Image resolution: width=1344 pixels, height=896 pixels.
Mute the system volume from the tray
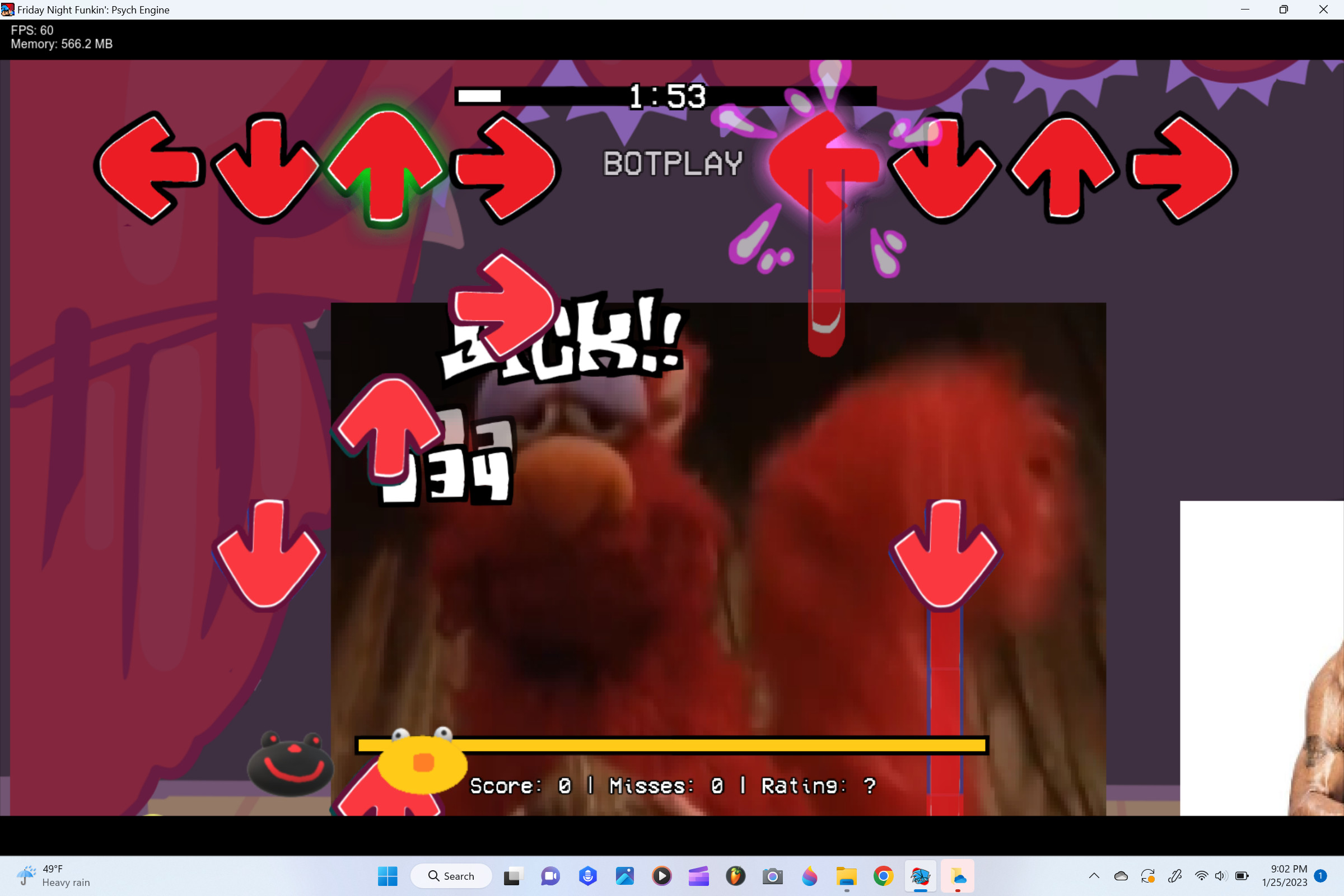(1221, 876)
